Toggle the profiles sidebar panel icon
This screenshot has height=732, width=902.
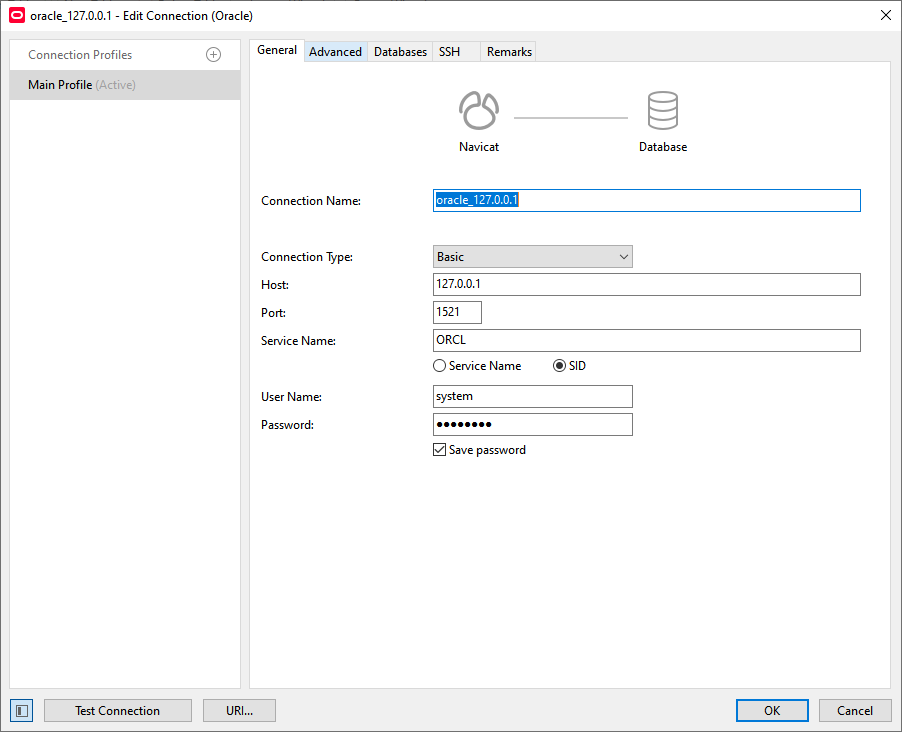click(22, 711)
